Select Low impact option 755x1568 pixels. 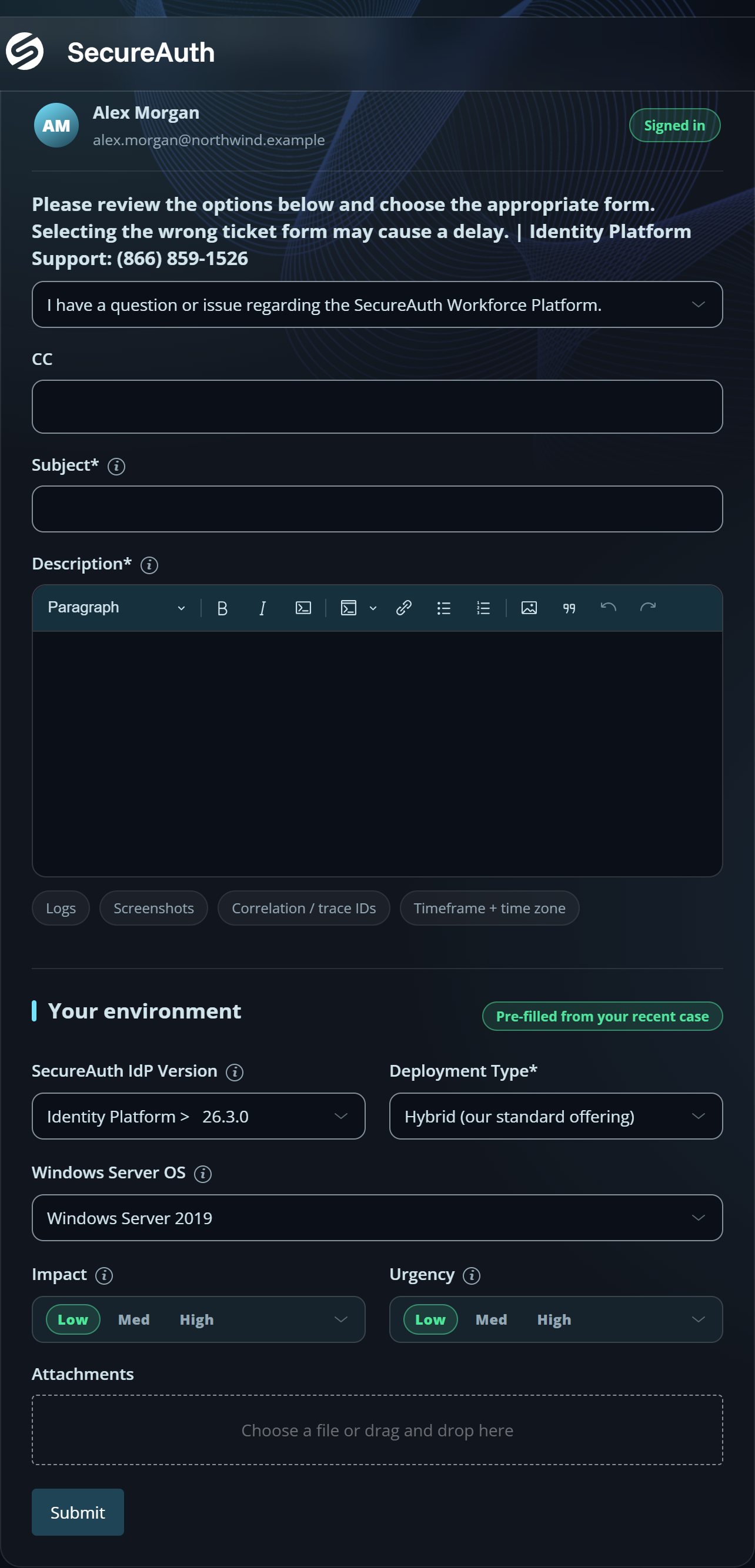click(x=73, y=1319)
